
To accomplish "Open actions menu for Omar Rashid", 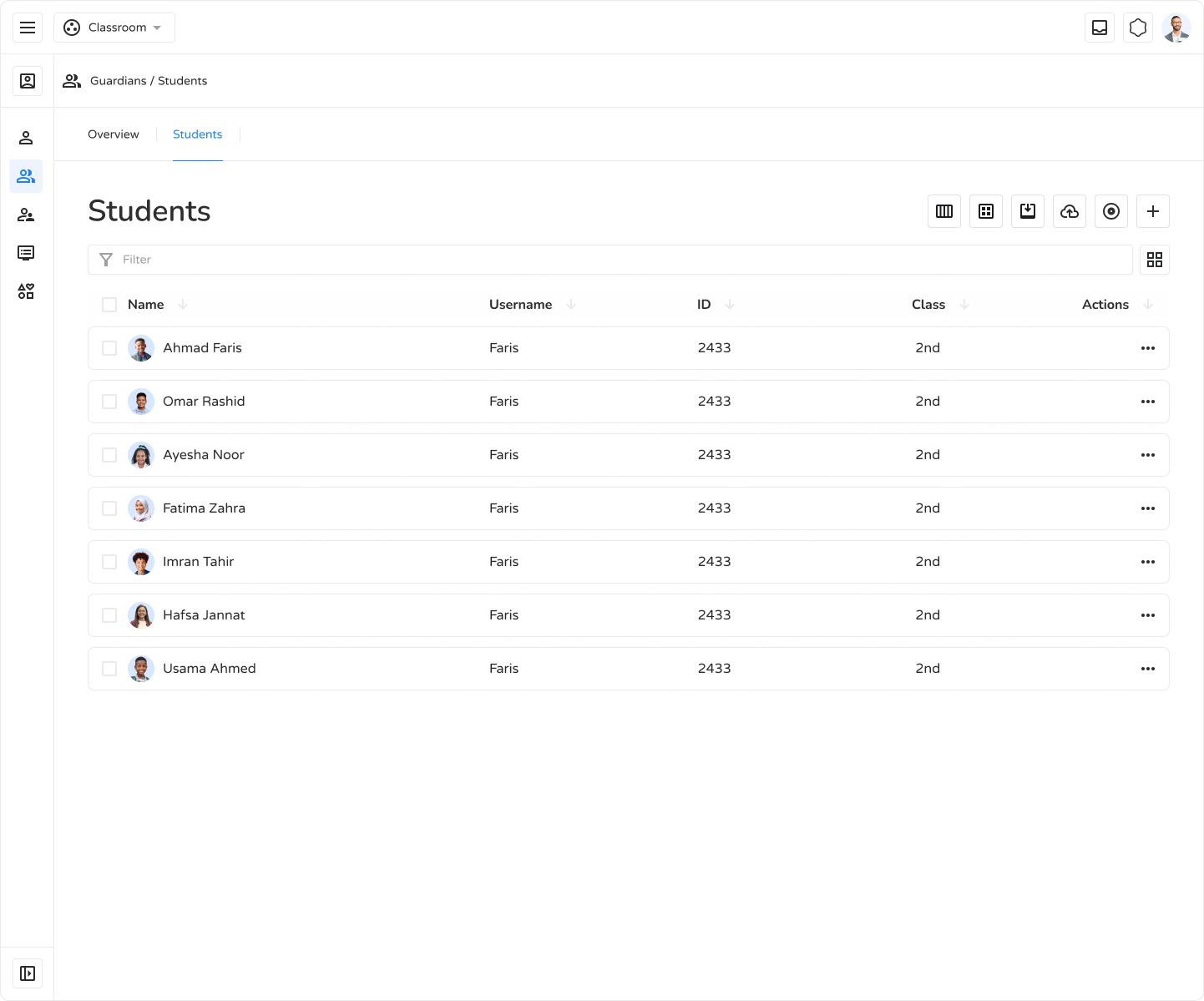I will 1148,402.
